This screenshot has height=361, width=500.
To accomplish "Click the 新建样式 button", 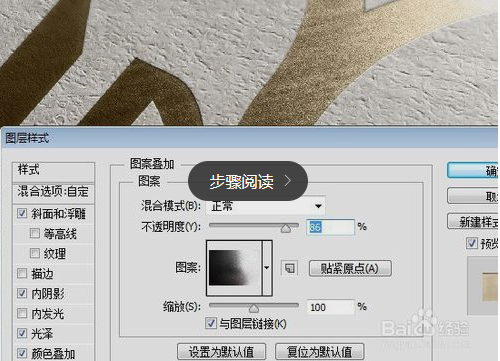I will click(x=473, y=221).
